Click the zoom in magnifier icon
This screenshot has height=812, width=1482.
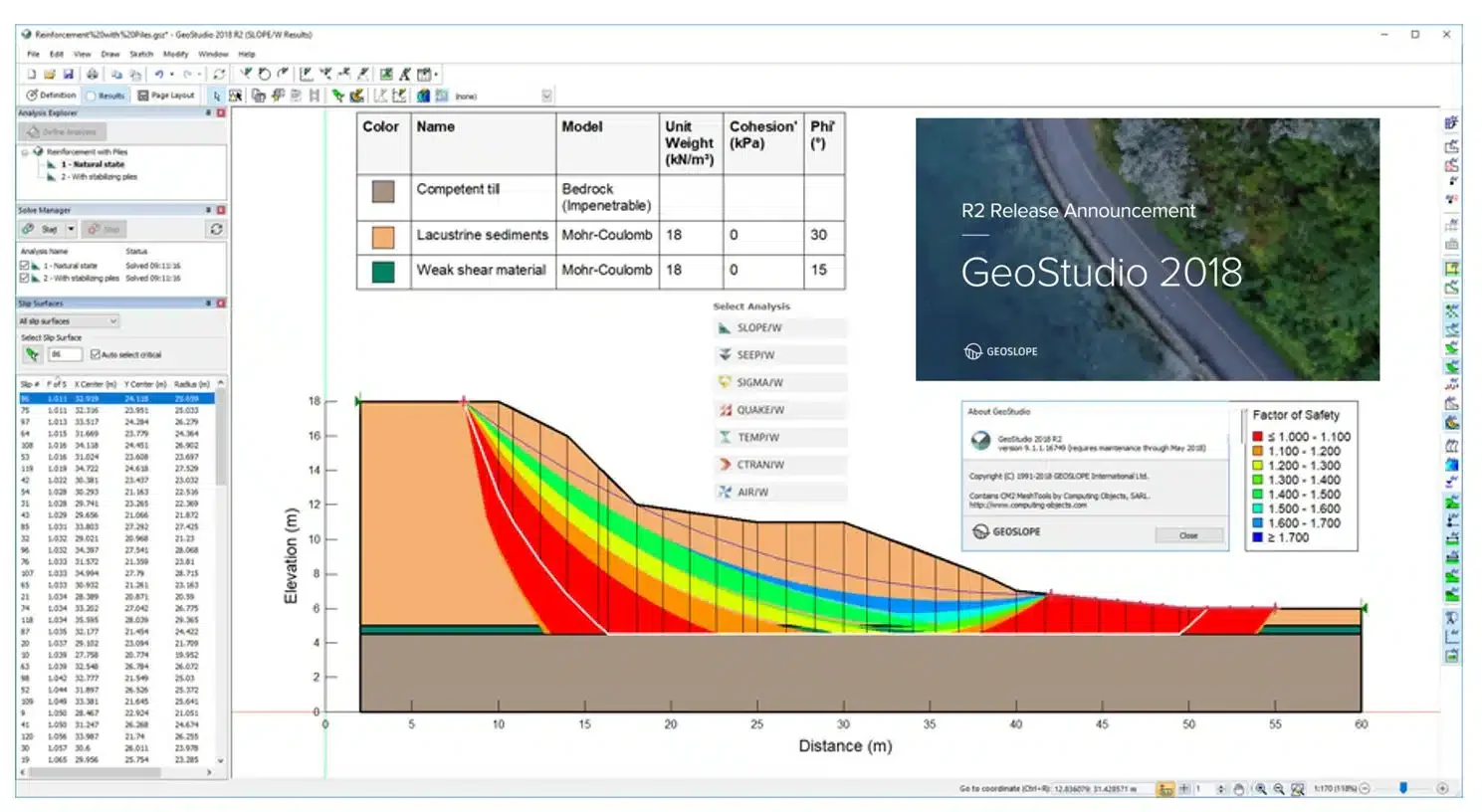(x=1260, y=789)
